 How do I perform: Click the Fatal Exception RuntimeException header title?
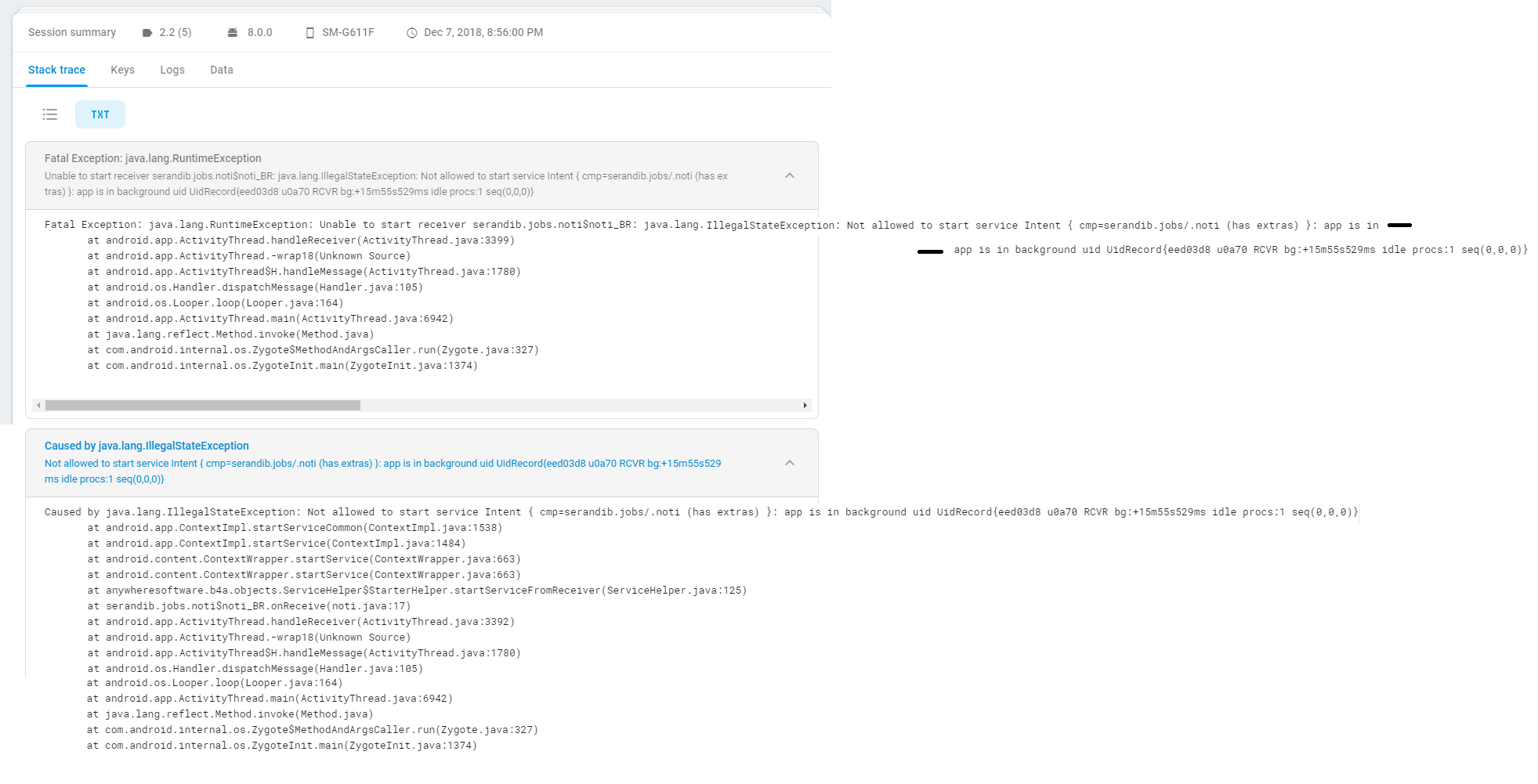[153, 158]
